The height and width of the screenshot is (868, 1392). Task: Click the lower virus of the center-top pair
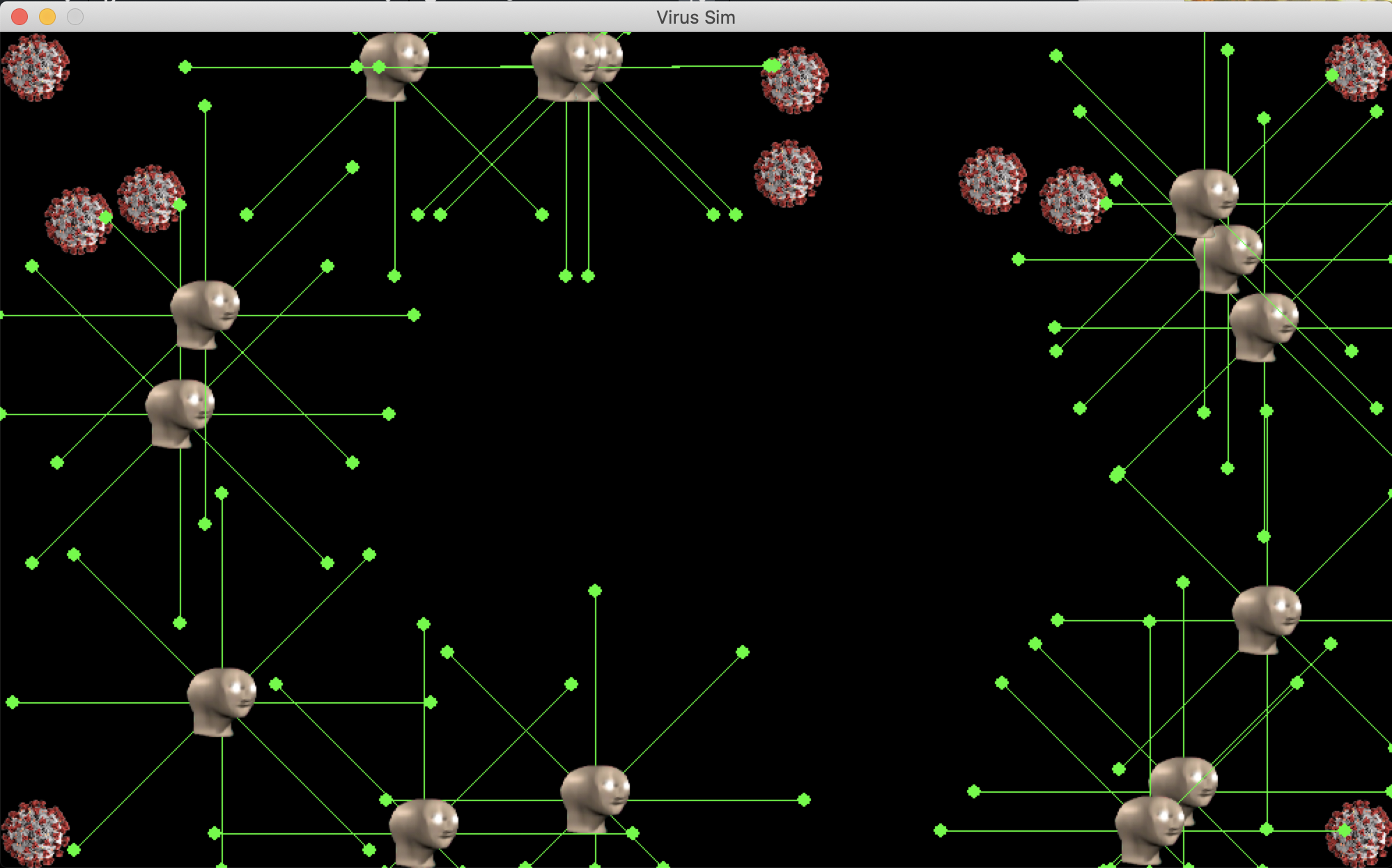click(788, 173)
